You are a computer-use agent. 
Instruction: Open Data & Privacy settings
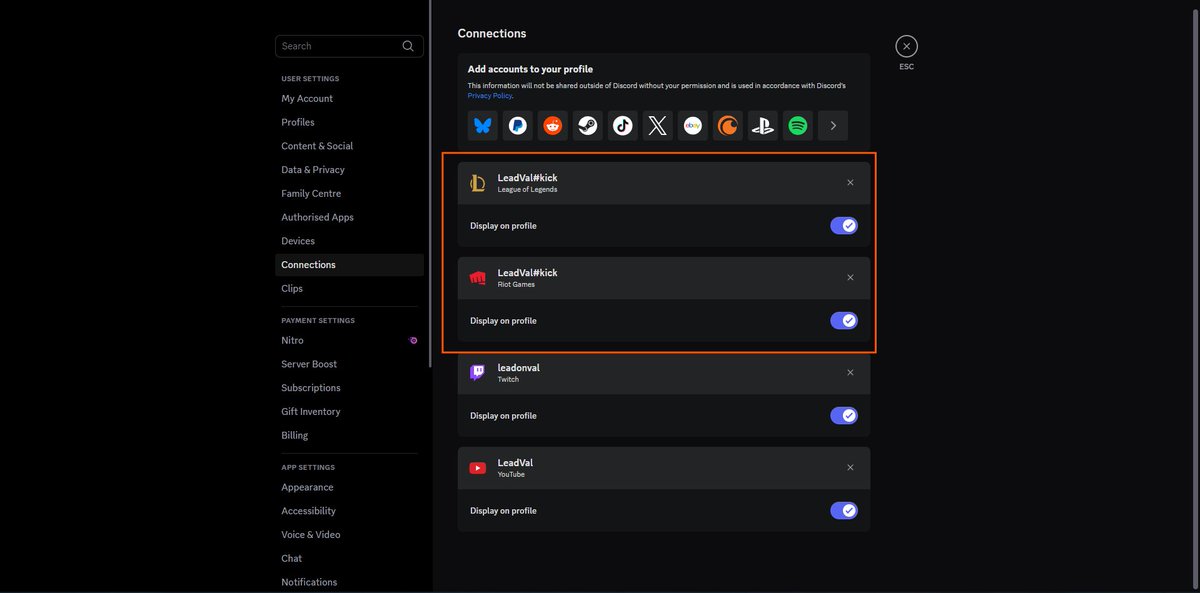349,170
